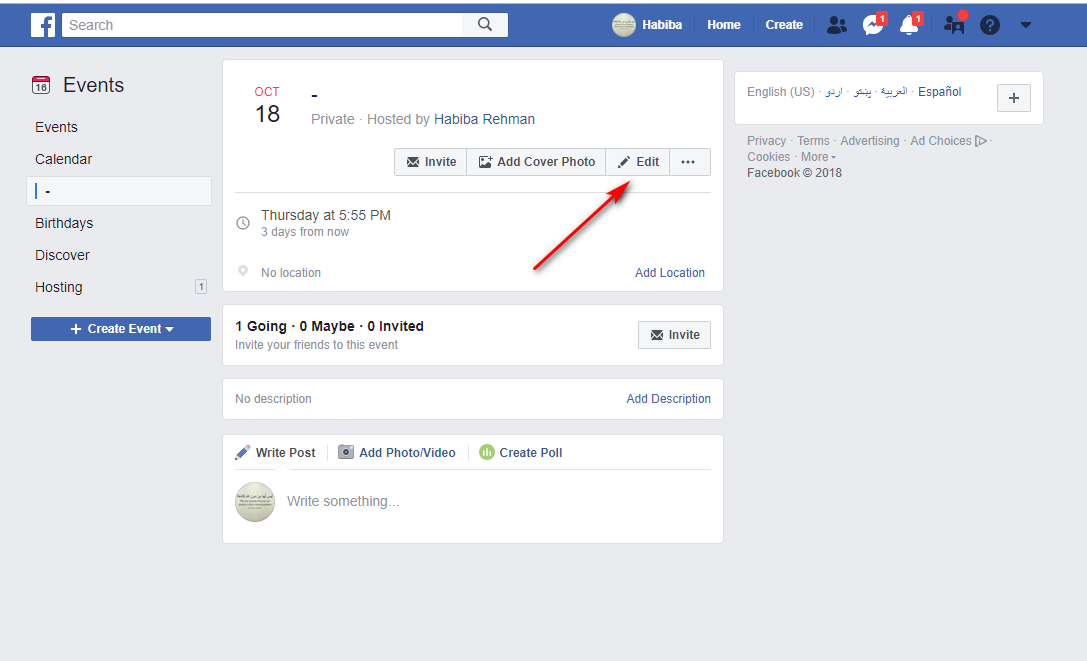1087x661 pixels.
Task: Click the 'No description' text
Action: tap(273, 399)
